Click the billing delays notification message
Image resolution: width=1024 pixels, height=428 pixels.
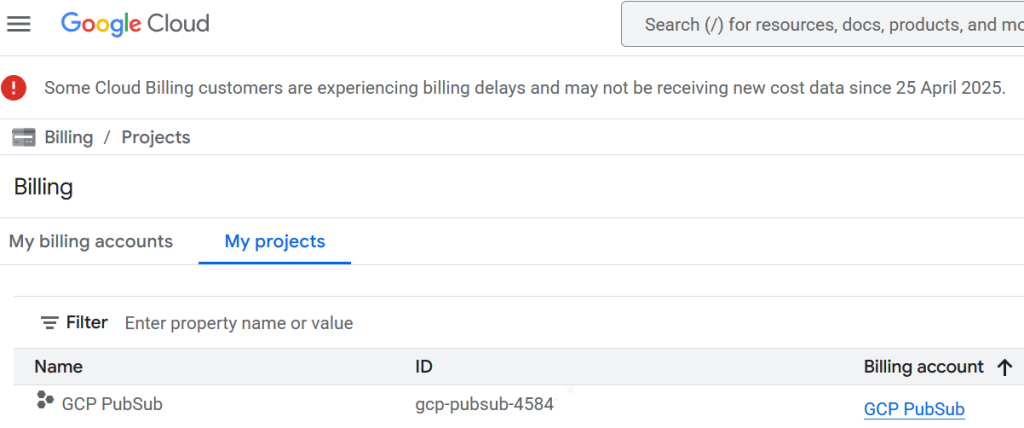click(524, 88)
